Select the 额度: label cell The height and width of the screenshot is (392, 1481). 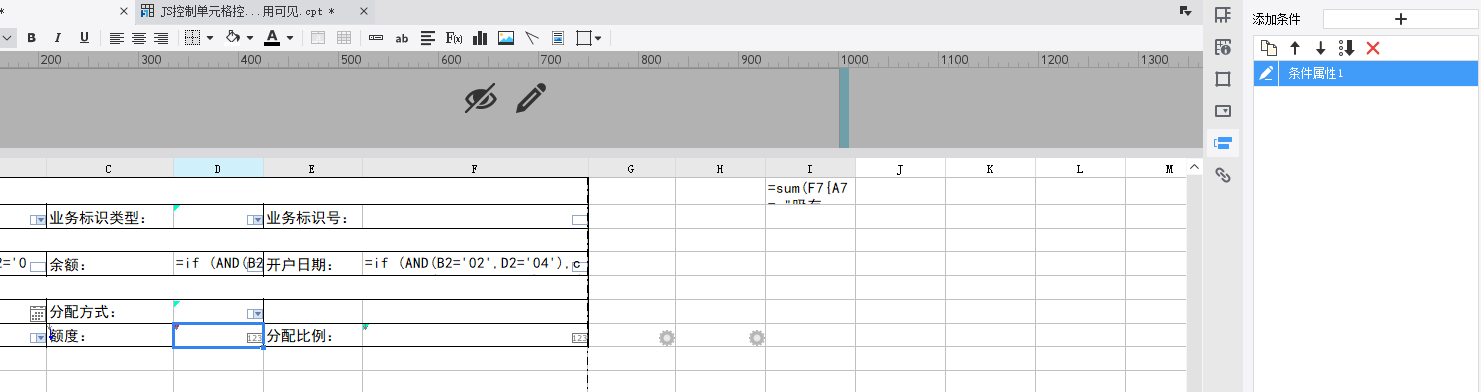[109, 336]
